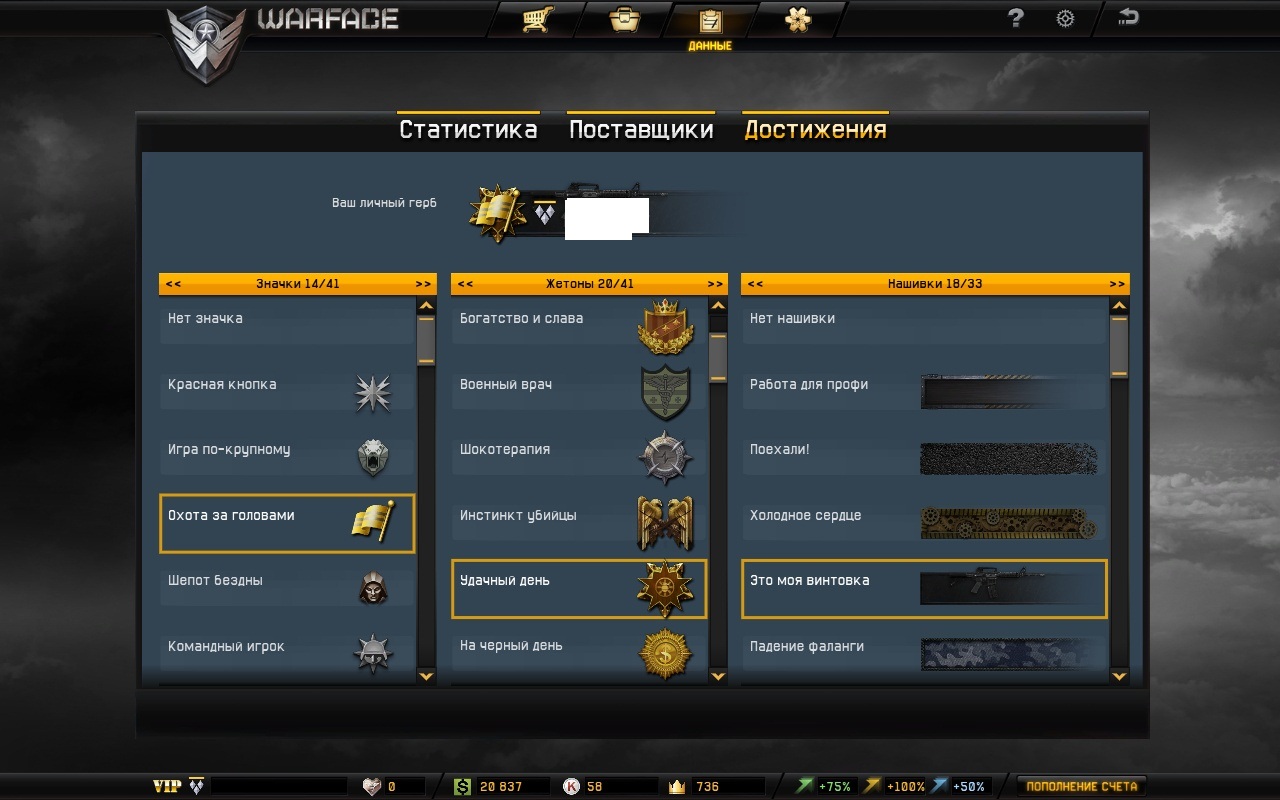Image resolution: width=1280 pixels, height=800 pixels.
Task: Click scroll down arrow in Жетоны list
Action: 718,676
